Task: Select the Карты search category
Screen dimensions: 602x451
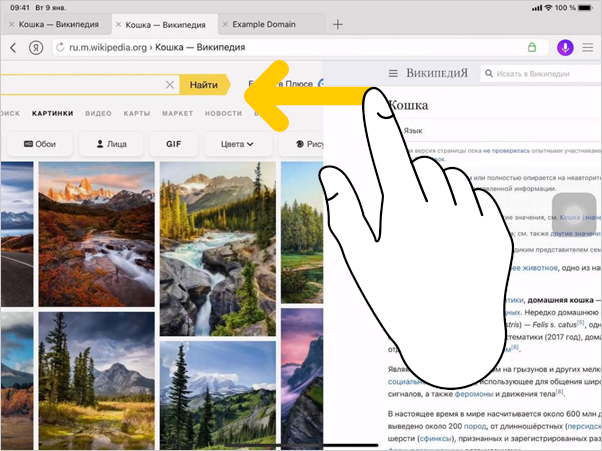Action: click(136, 114)
